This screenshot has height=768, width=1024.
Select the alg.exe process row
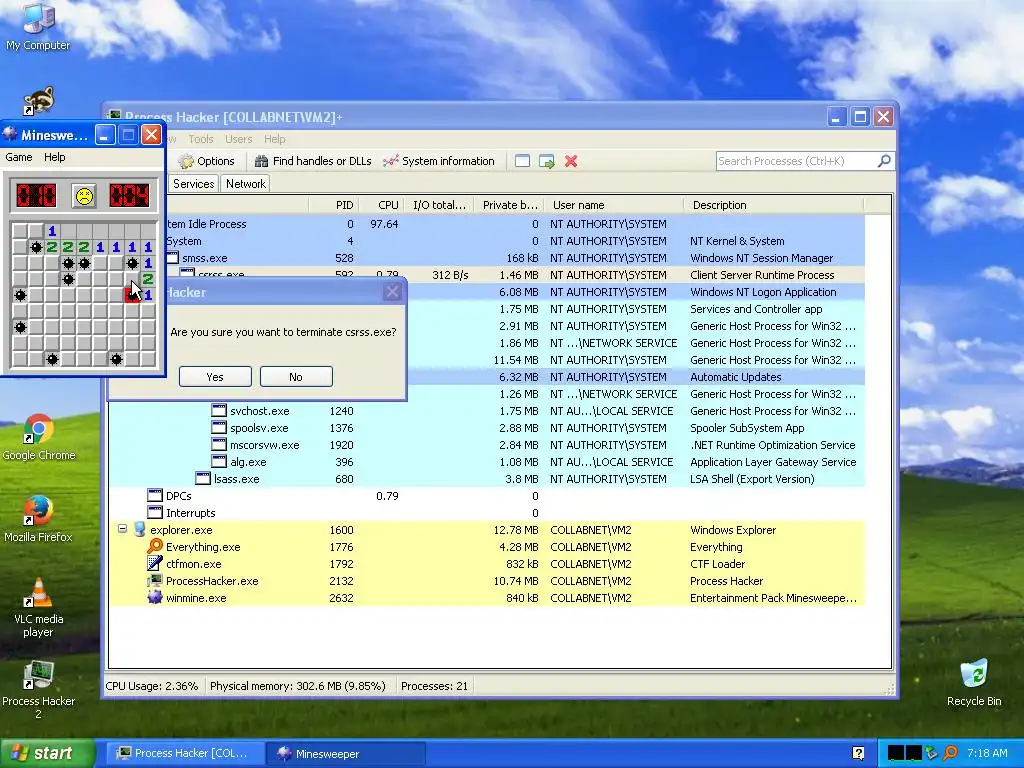click(487, 462)
